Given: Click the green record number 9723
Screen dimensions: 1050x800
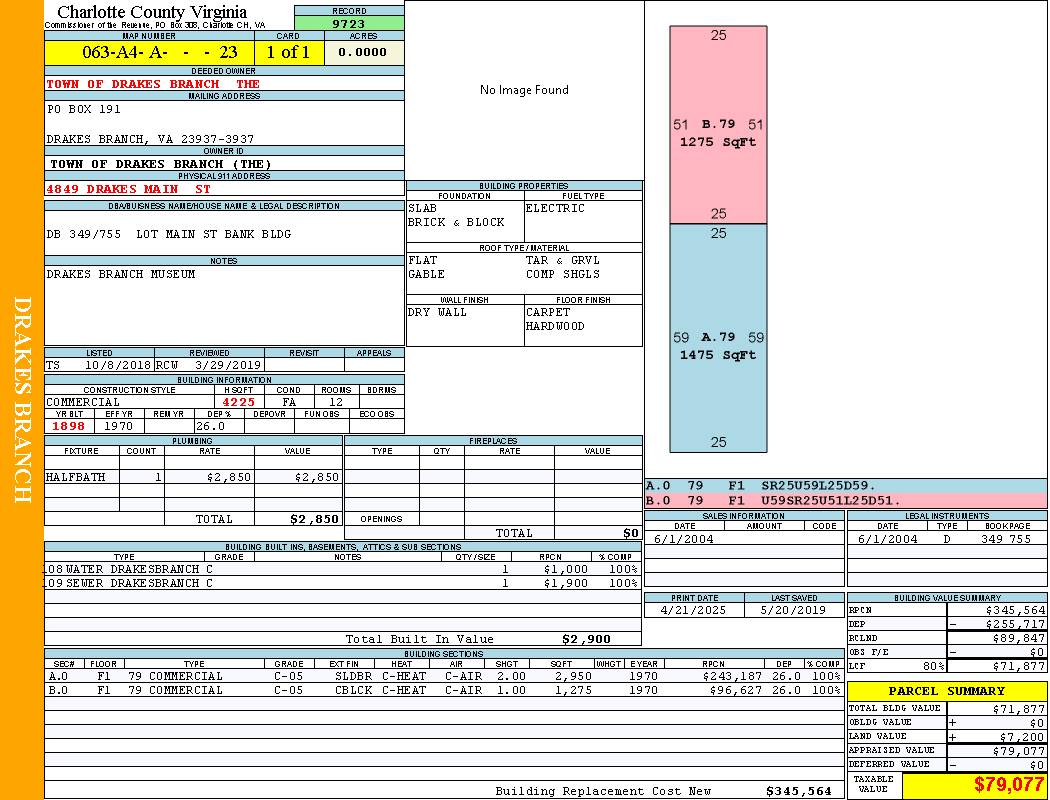Looking at the screenshot, I should 349,24.
